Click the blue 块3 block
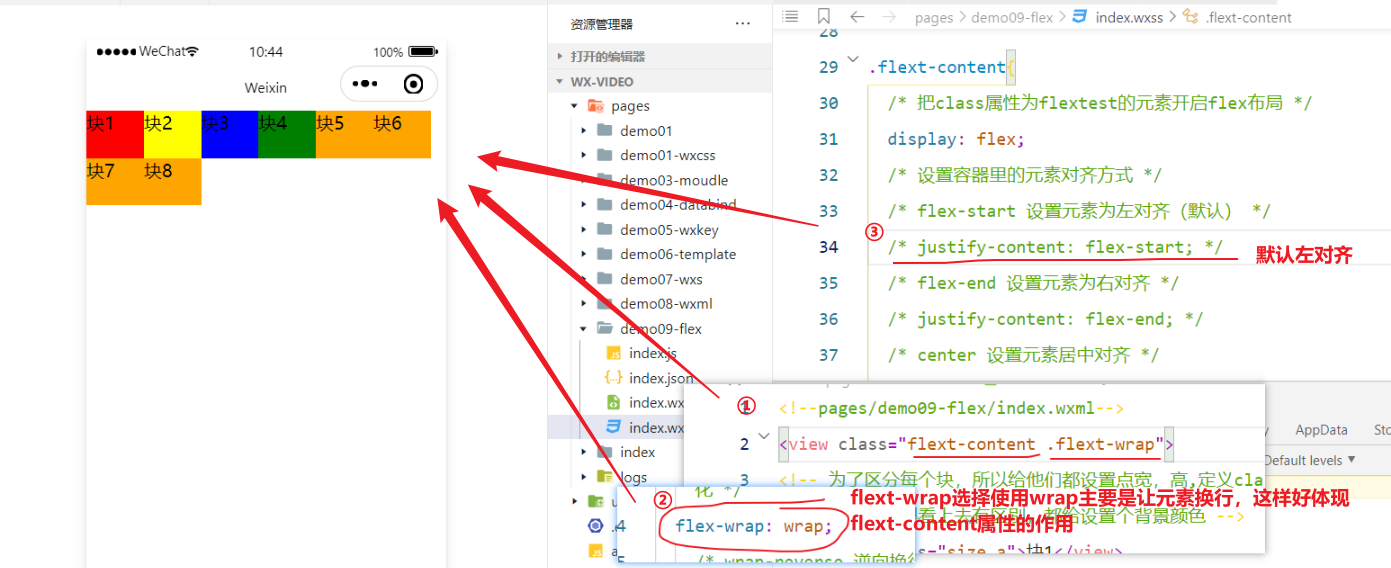This screenshot has width=1391, height=568. coord(230,134)
